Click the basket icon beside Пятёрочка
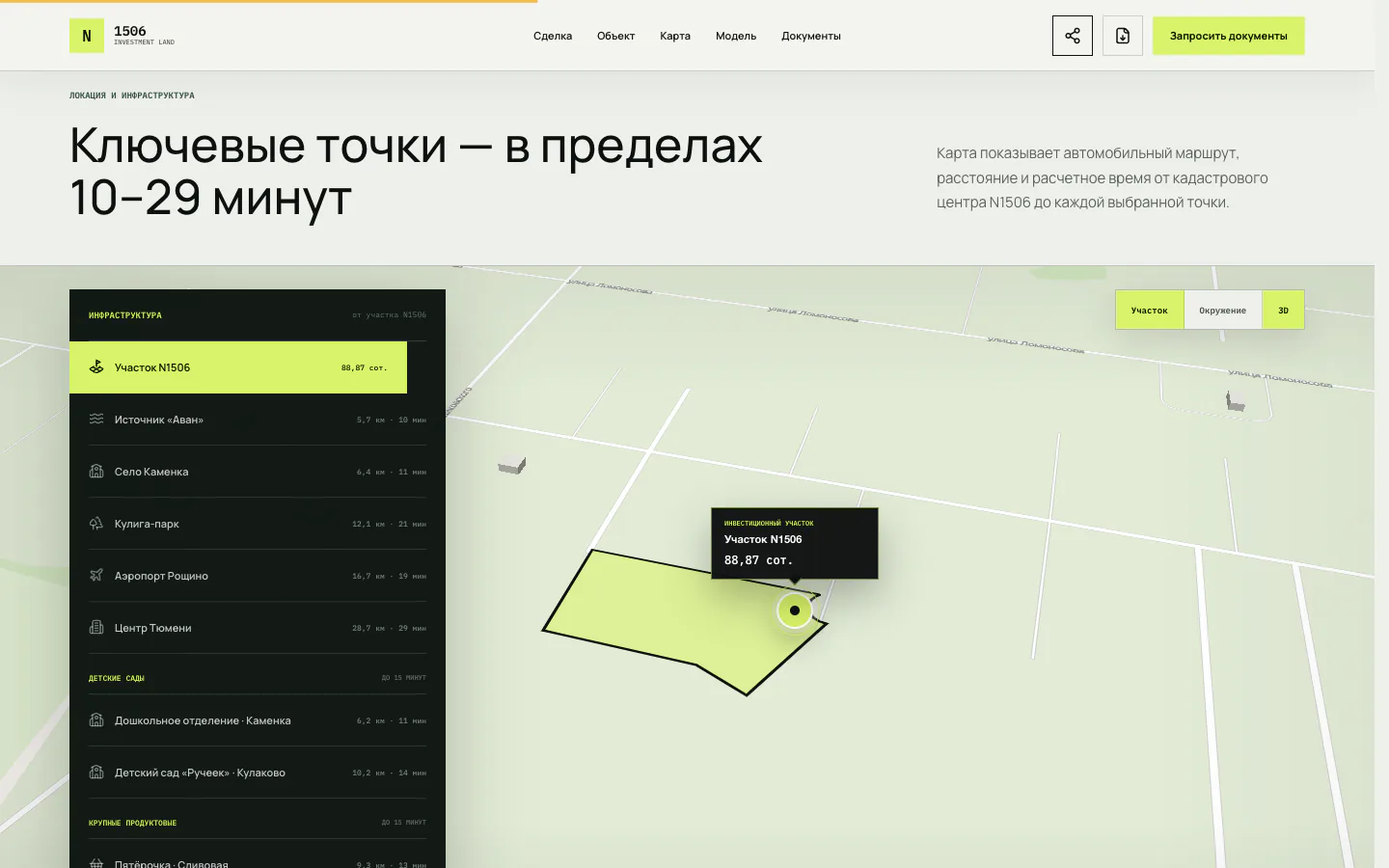 [96, 863]
